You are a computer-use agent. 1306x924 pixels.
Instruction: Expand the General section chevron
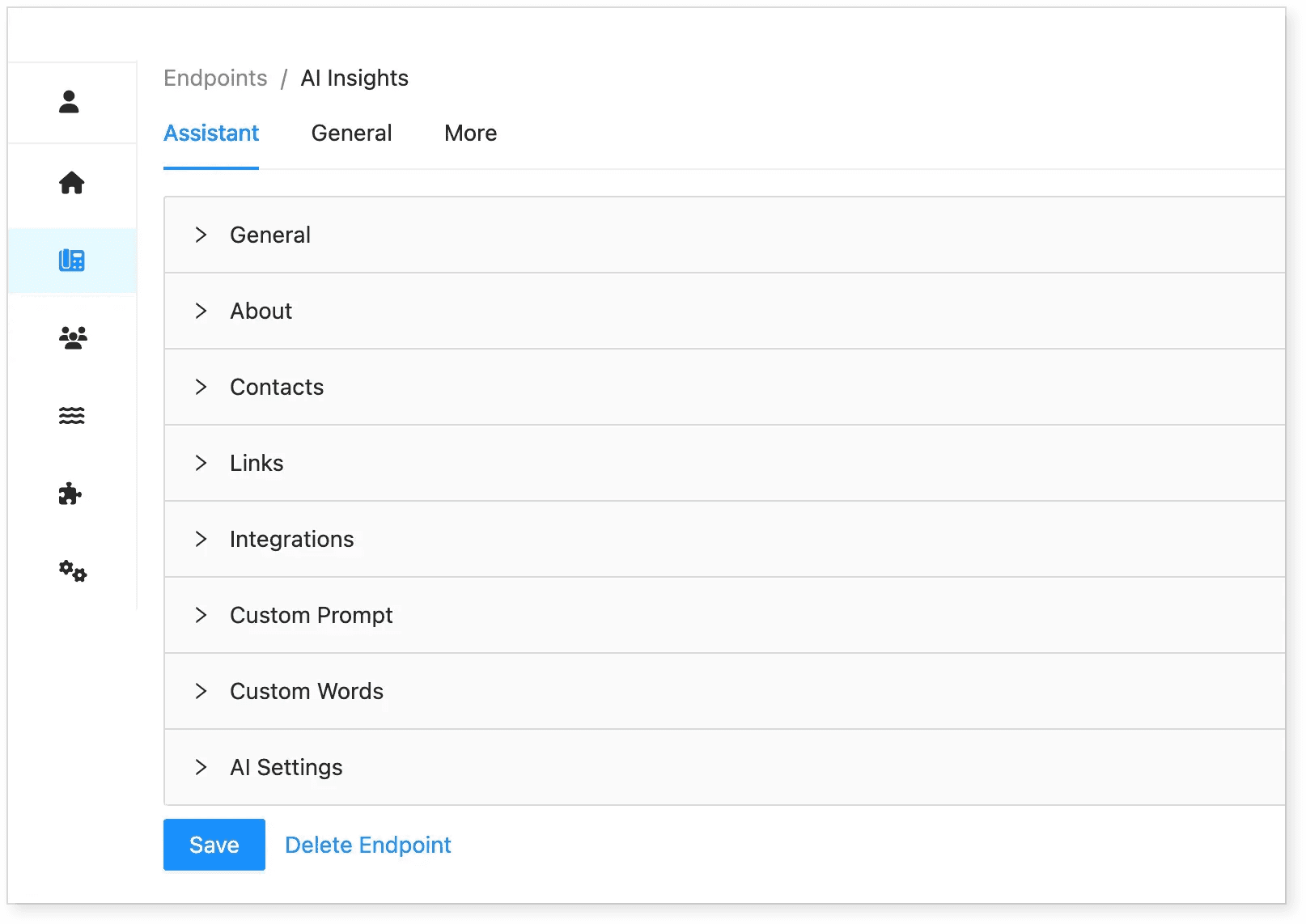click(201, 235)
